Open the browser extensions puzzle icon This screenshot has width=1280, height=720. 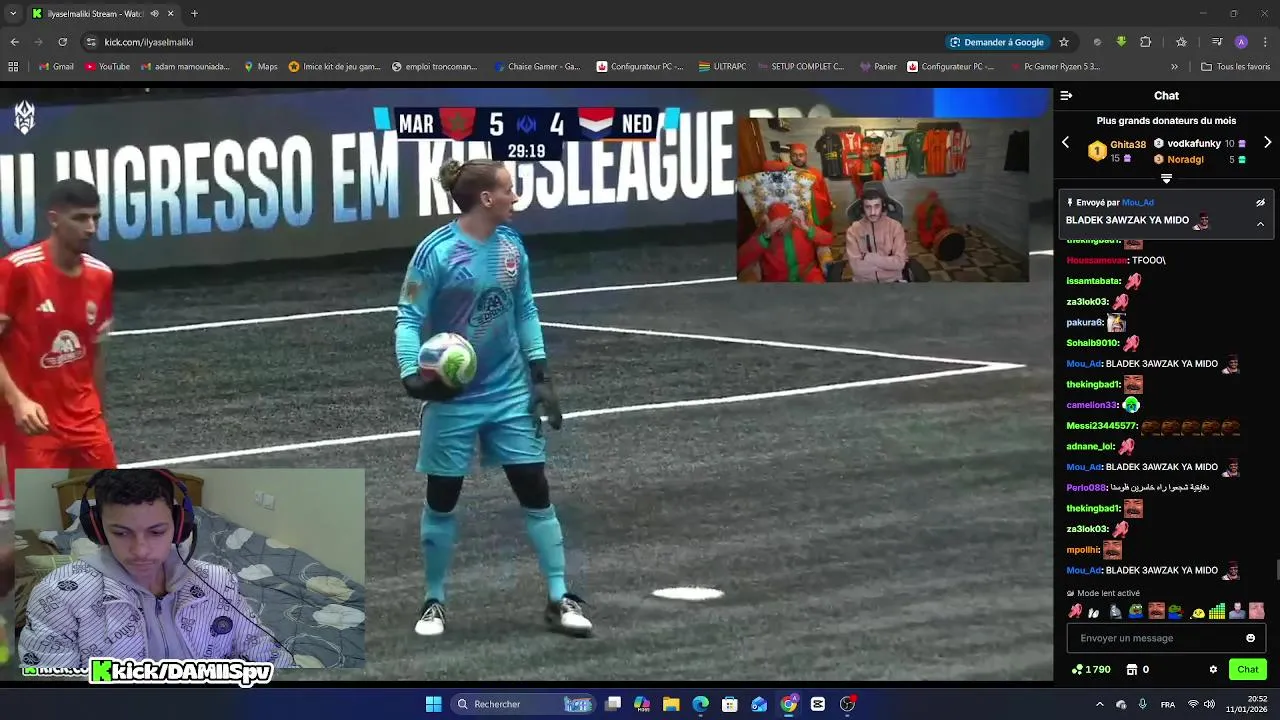tap(1146, 42)
